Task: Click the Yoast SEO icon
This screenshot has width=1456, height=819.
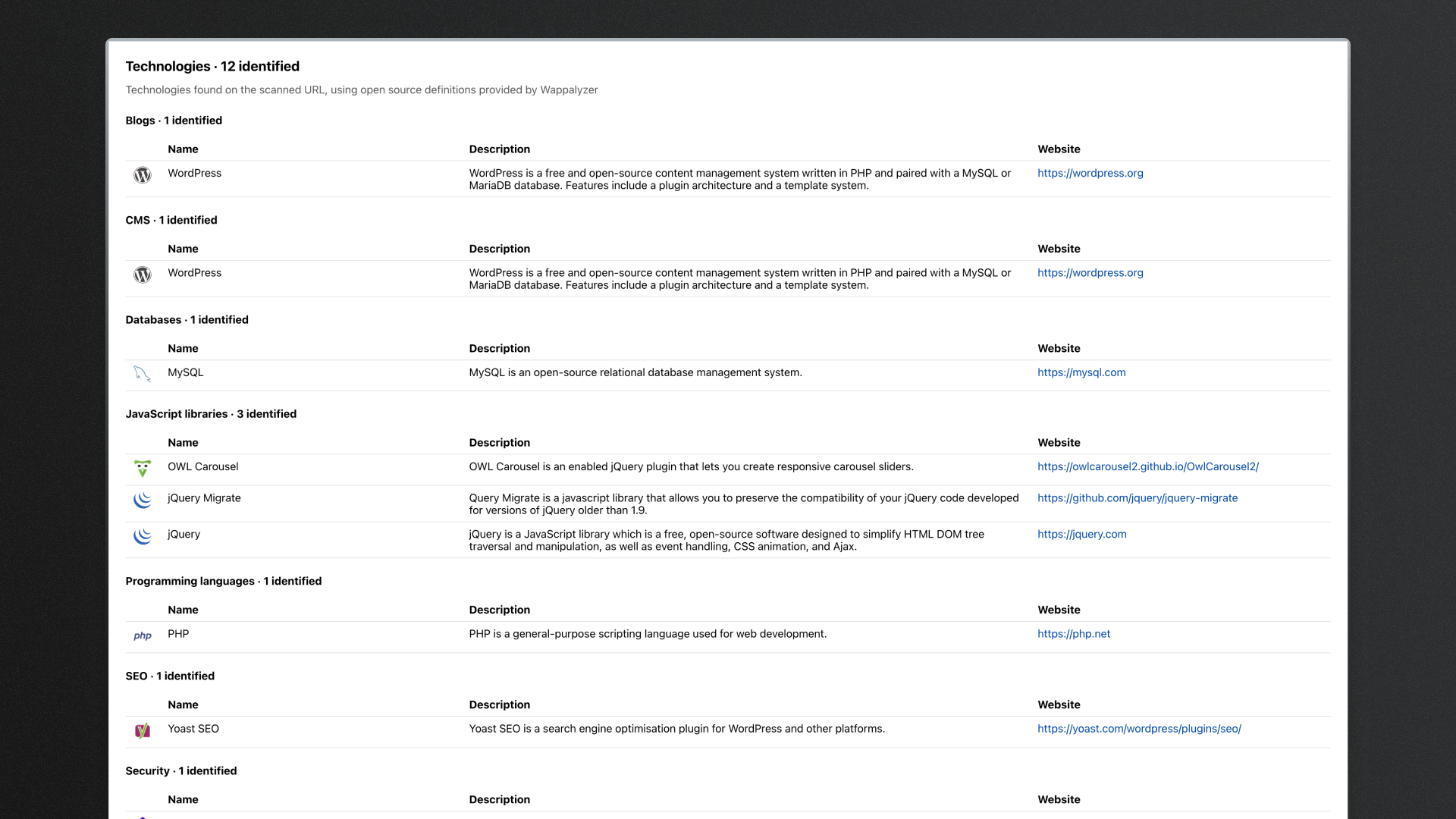Action: pos(143,730)
